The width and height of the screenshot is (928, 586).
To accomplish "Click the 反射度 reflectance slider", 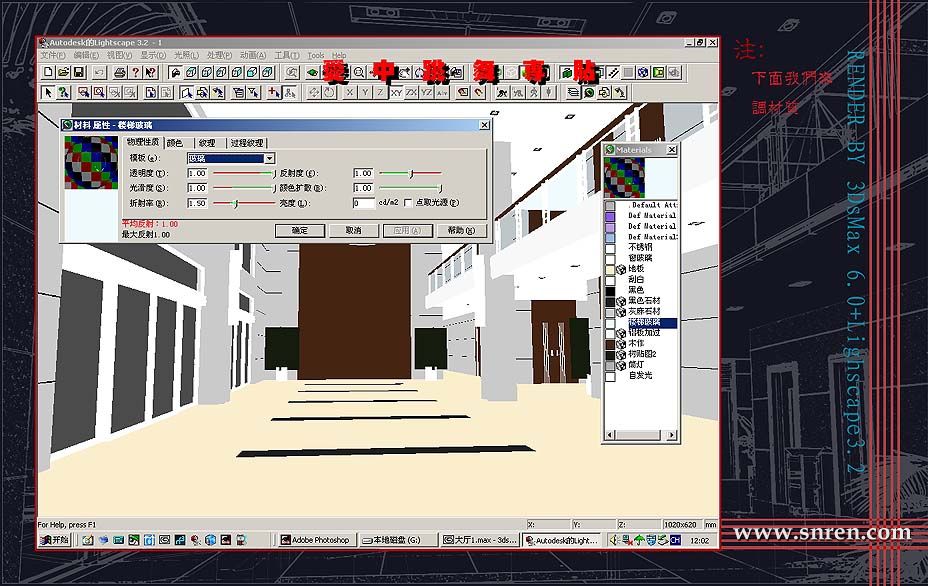I will pyautogui.click(x=410, y=173).
